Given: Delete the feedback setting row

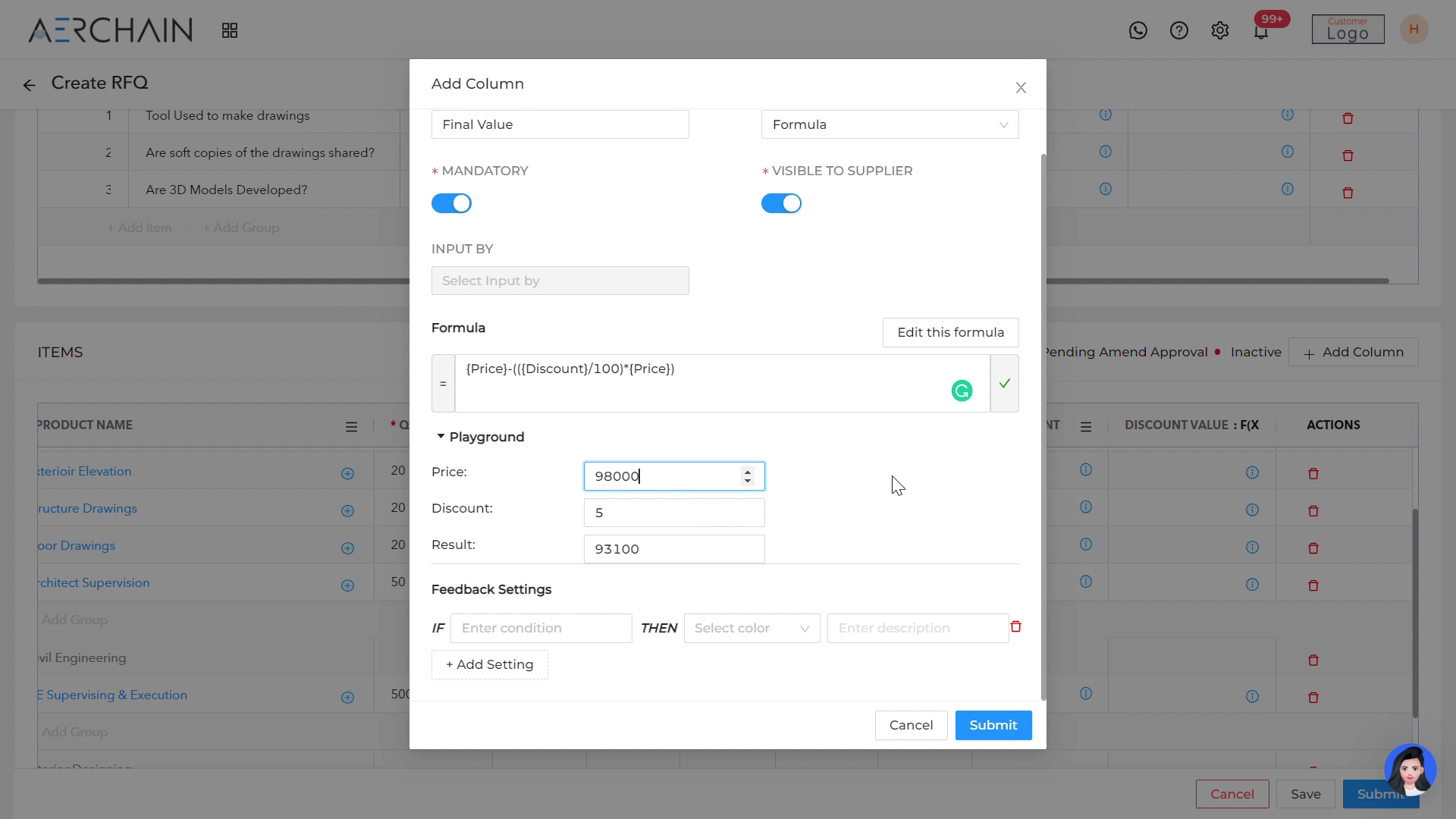Looking at the screenshot, I should (1015, 626).
